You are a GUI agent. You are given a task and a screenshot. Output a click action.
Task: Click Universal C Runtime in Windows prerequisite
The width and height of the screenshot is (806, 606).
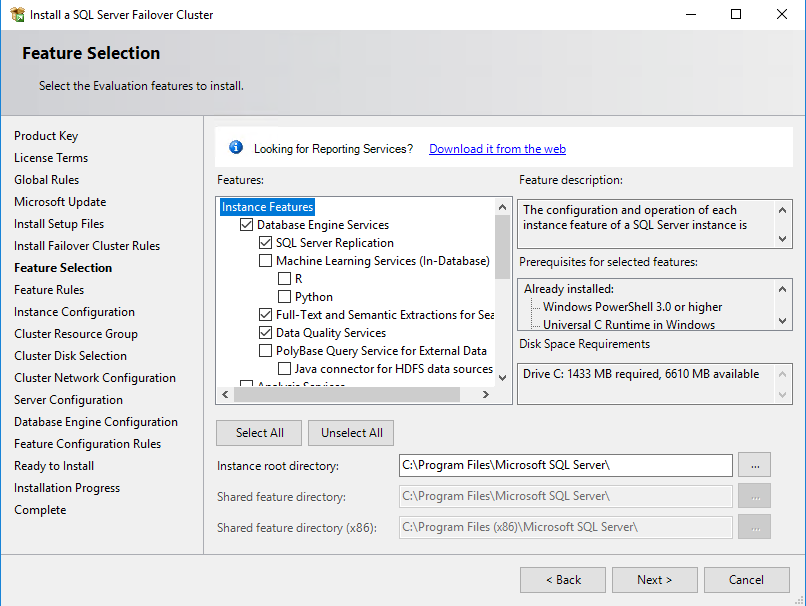tap(629, 325)
